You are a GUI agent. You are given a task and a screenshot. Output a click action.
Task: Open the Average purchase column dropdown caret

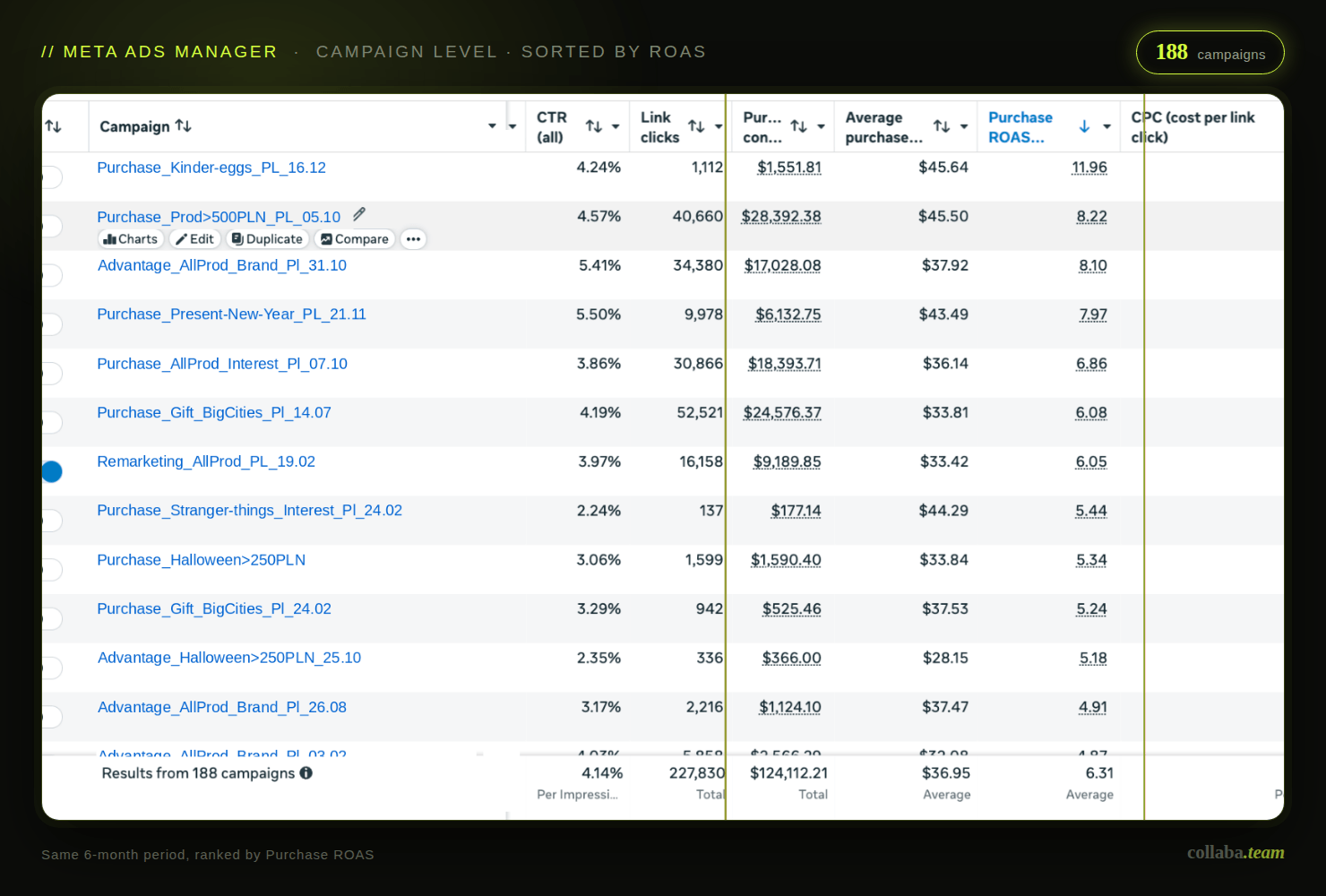(964, 126)
